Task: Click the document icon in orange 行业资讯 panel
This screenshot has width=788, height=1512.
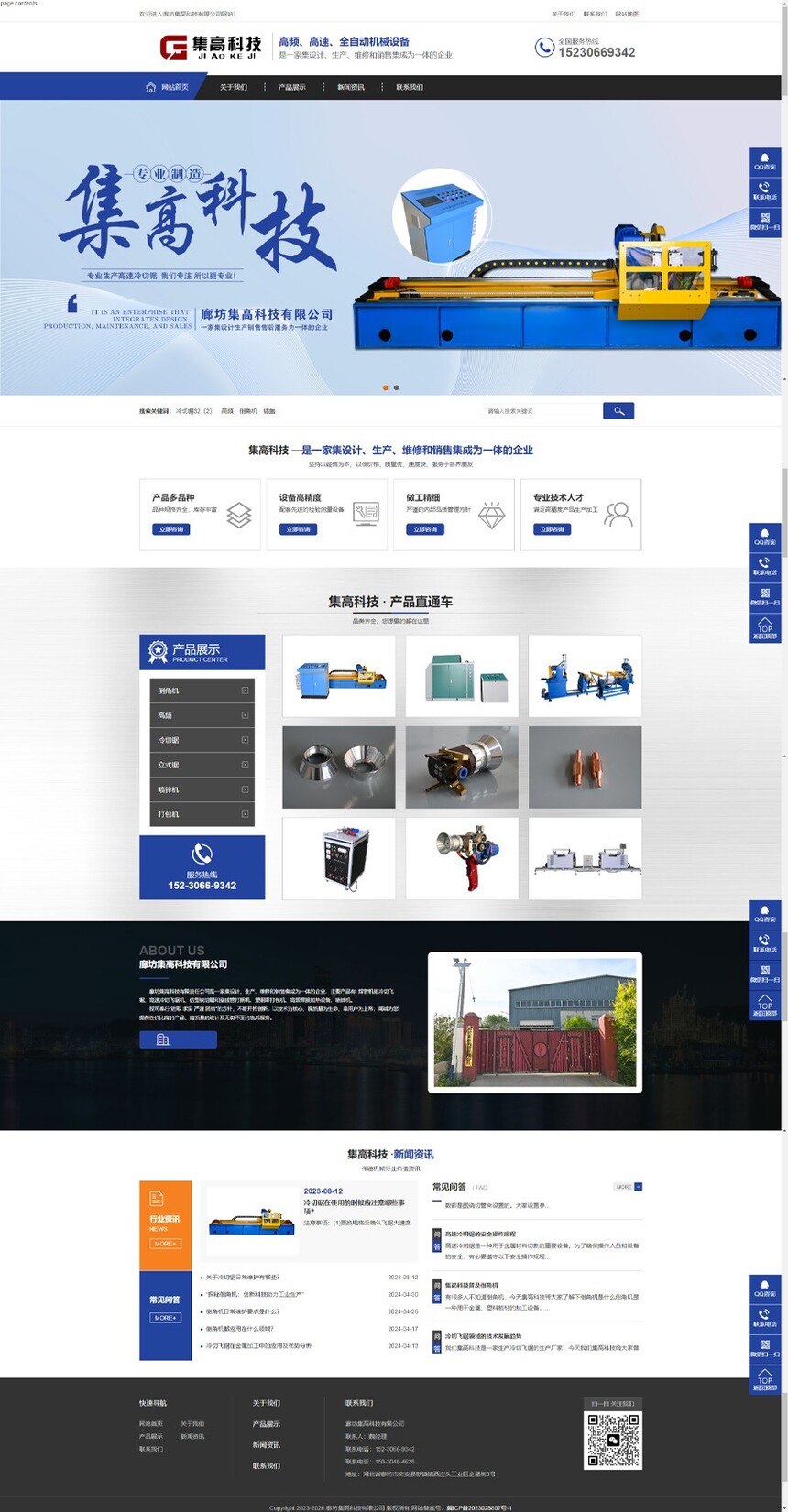Action: pyautogui.click(x=157, y=1198)
